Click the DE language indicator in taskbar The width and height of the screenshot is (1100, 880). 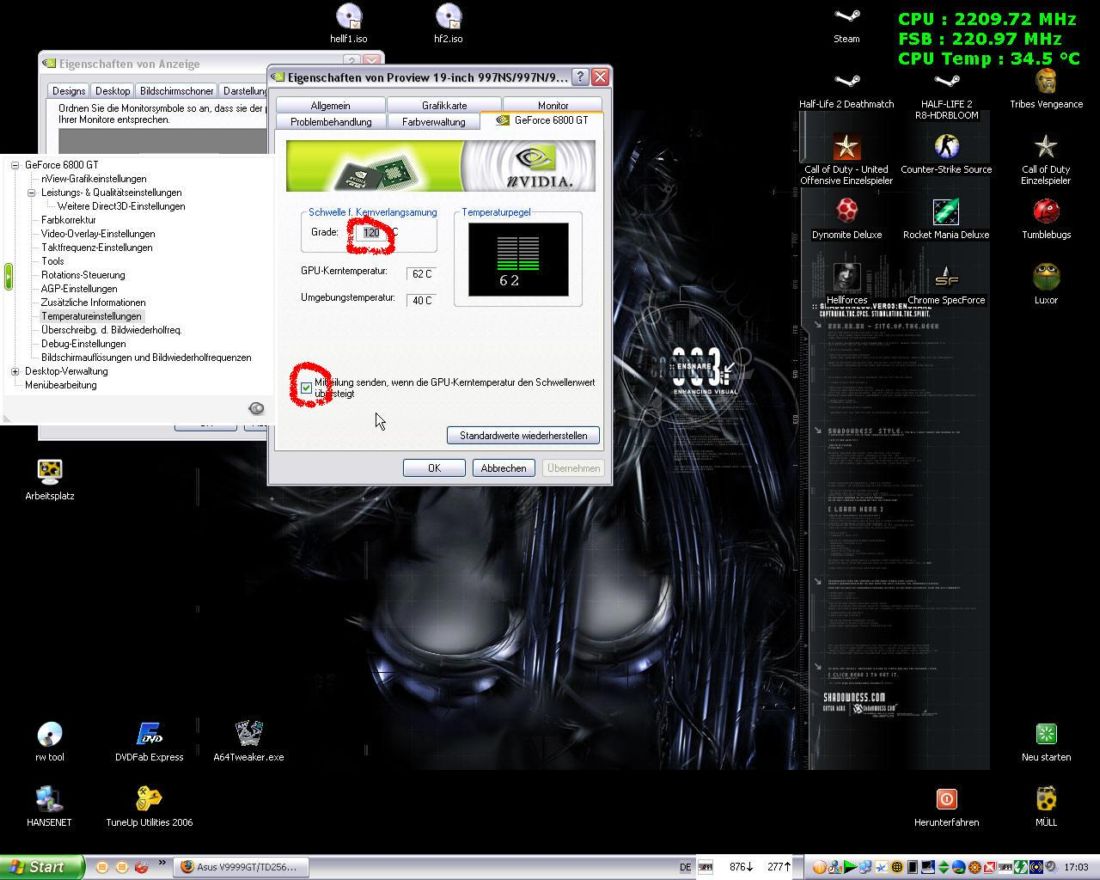point(685,867)
